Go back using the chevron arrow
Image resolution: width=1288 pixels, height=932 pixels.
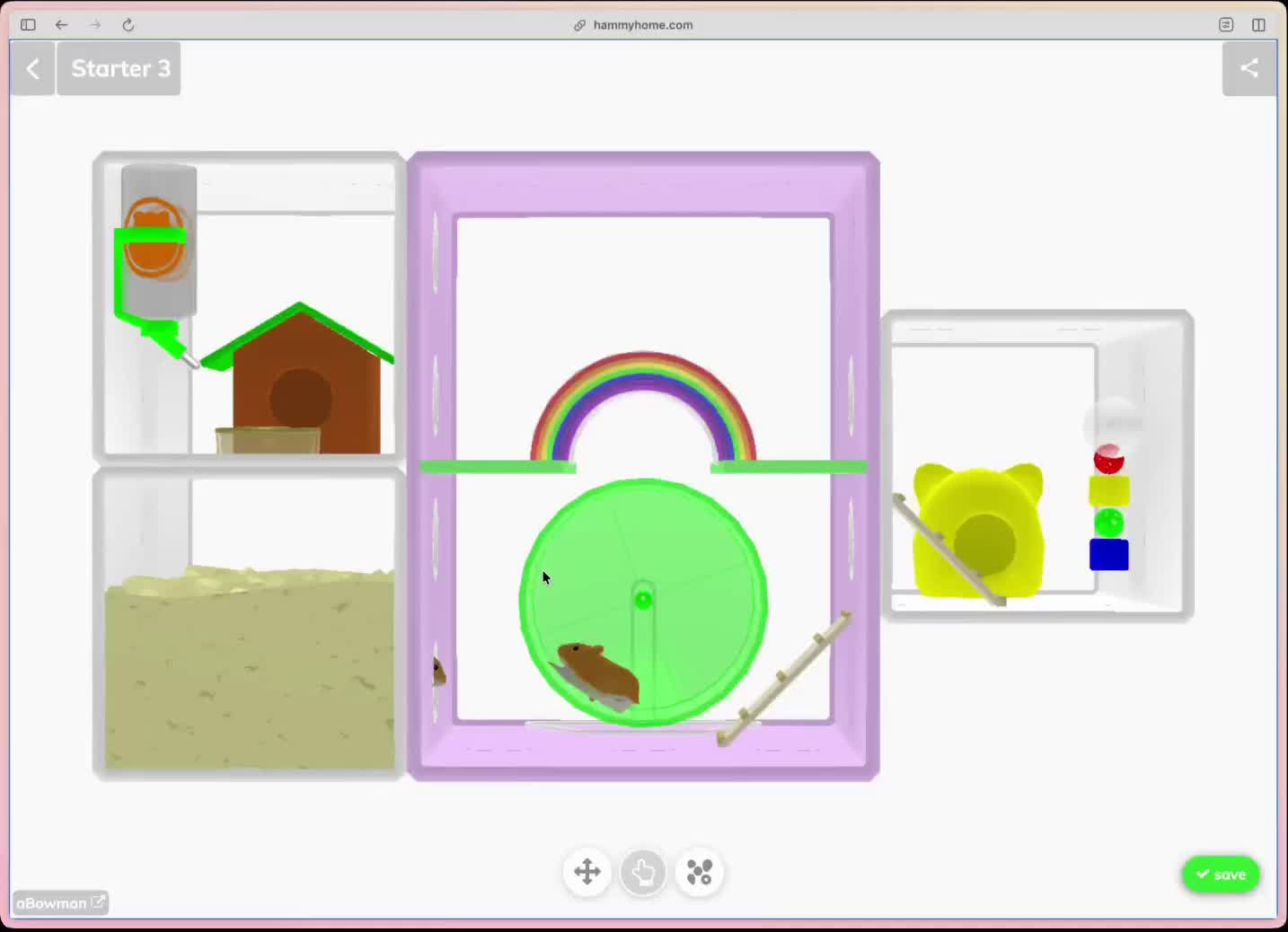click(33, 68)
